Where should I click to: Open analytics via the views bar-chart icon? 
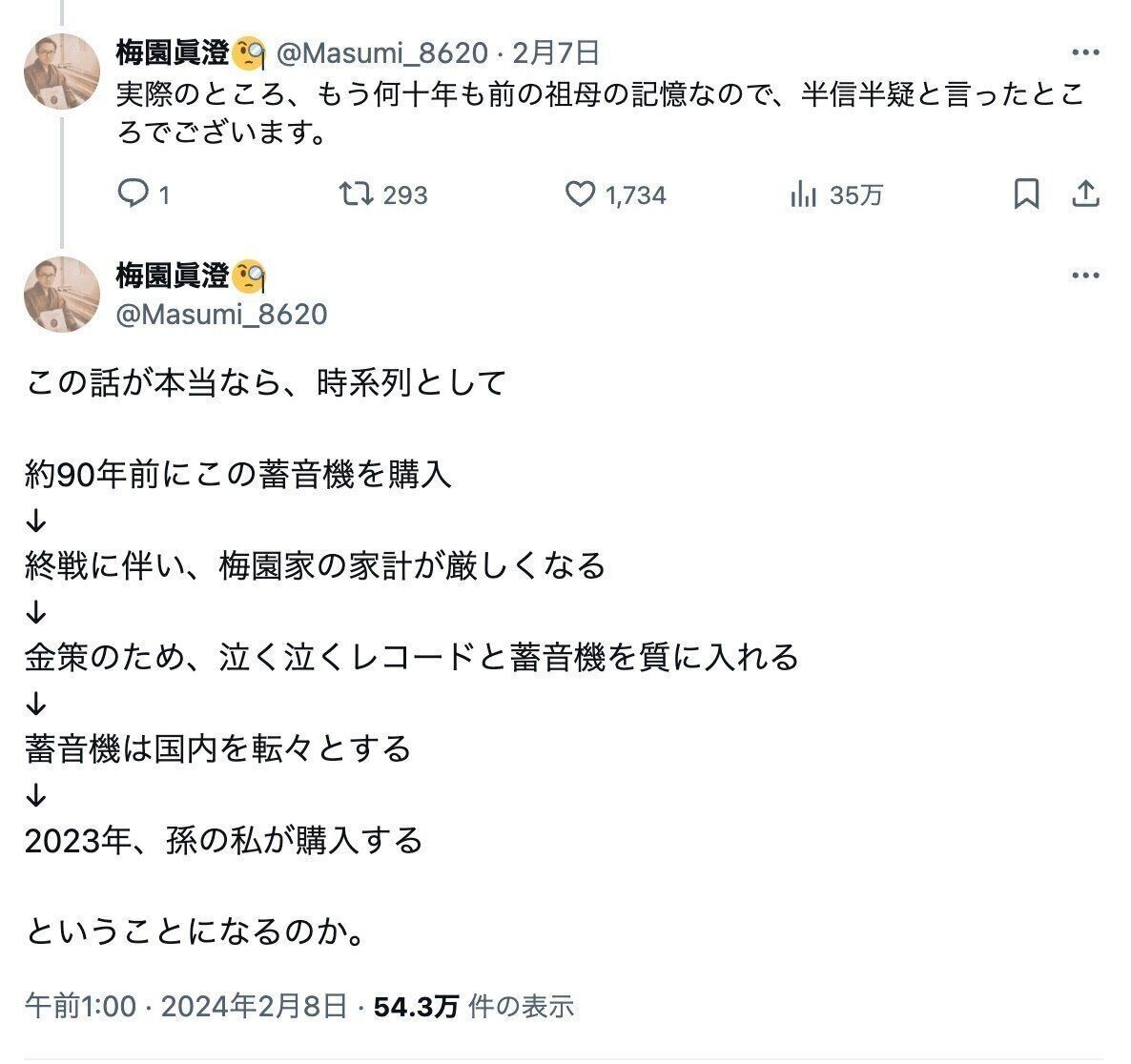(803, 194)
